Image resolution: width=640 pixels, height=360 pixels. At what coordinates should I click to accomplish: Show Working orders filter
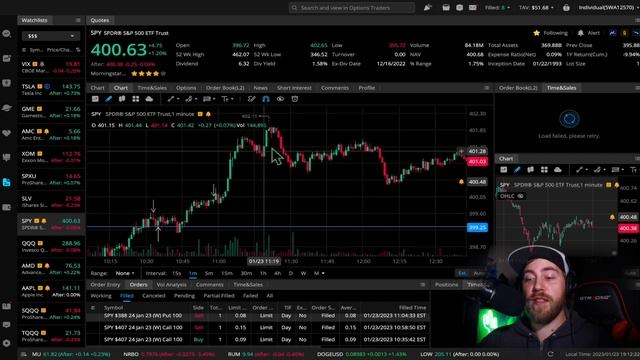click(x=101, y=296)
